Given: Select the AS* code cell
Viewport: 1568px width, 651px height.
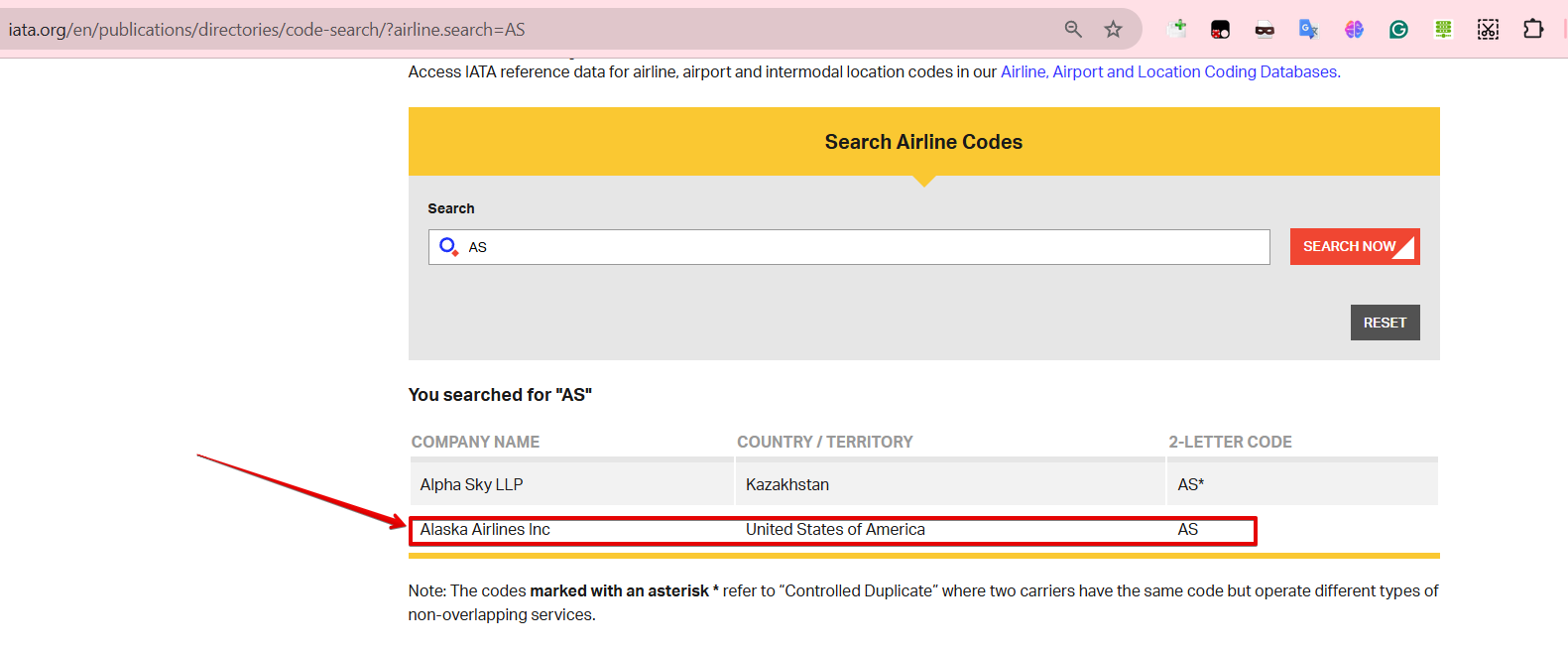Looking at the screenshot, I should pyautogui.click(x=1302, y=484).
